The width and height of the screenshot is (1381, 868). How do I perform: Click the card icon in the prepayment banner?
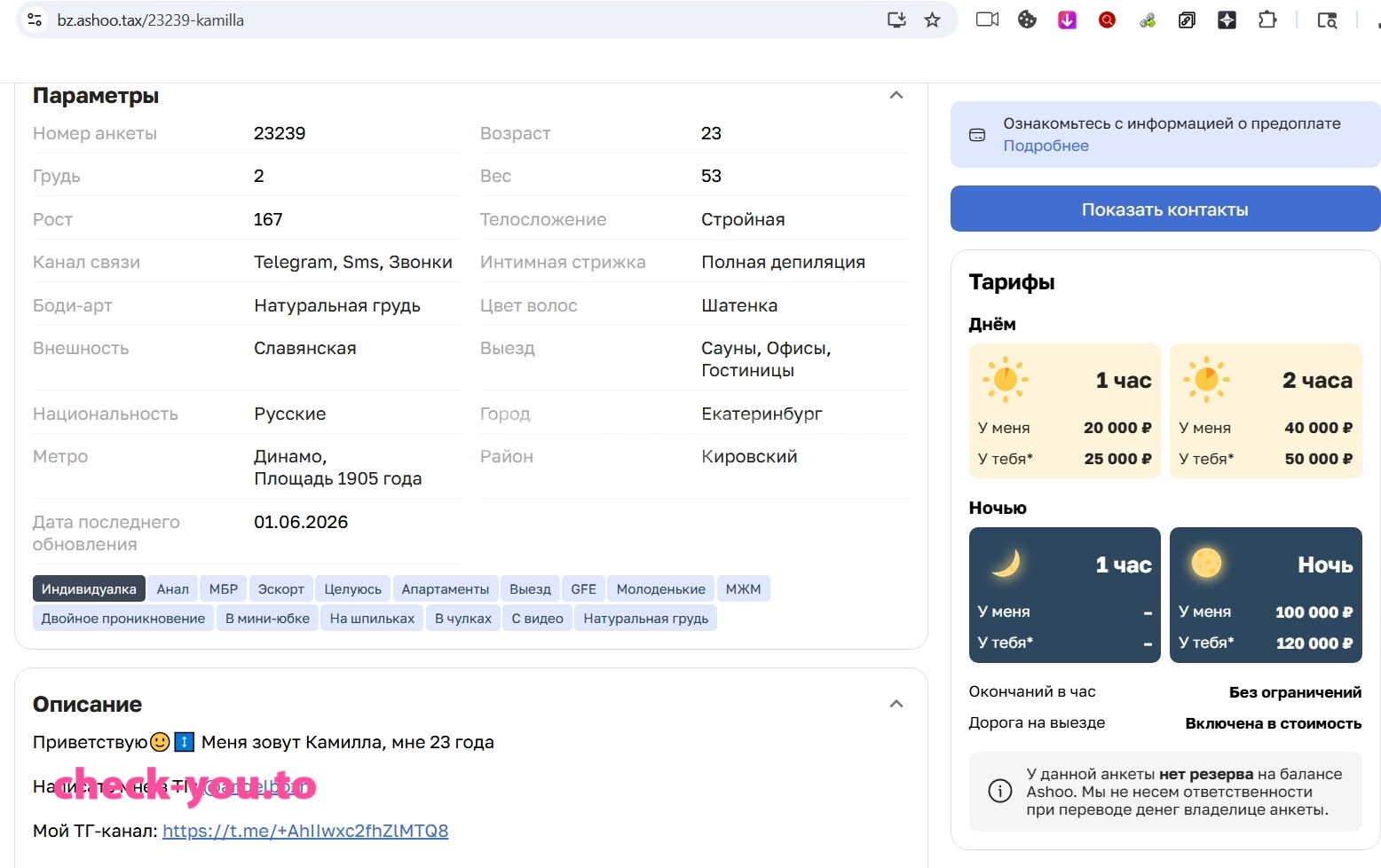click(x=977, y=135)
